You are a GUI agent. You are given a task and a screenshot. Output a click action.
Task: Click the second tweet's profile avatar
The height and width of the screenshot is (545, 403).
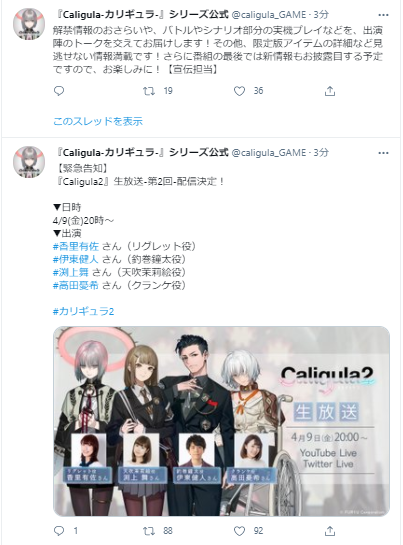pyautogui.click(x=29, y=162)
